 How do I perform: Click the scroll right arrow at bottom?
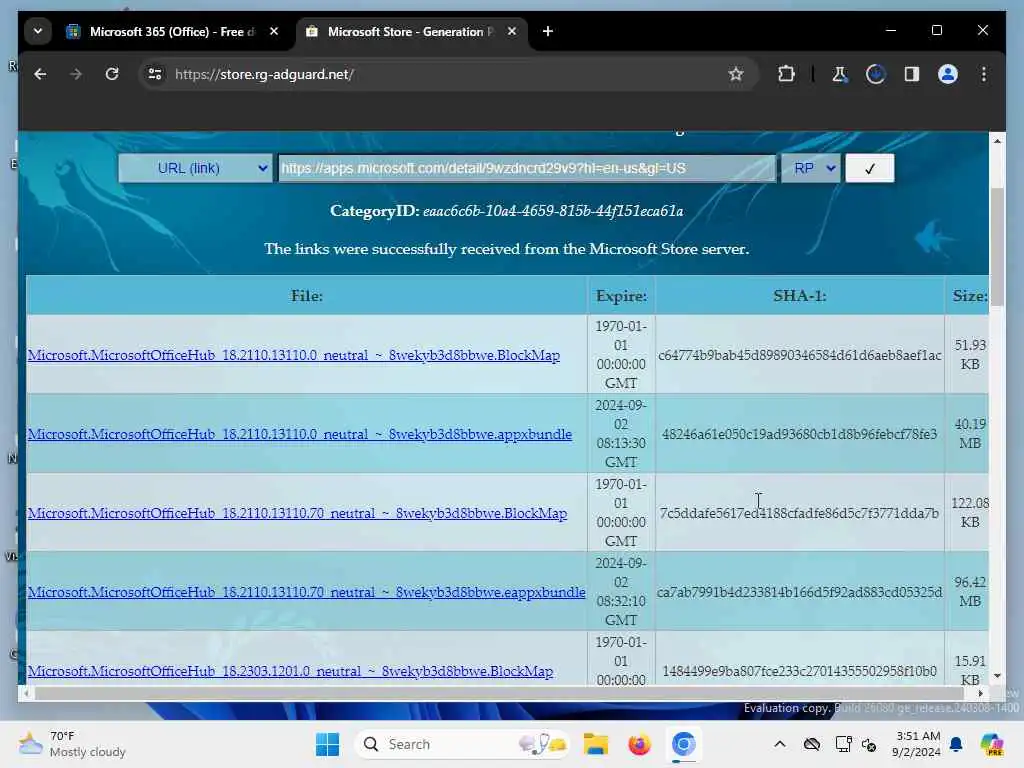click(980, 694)
